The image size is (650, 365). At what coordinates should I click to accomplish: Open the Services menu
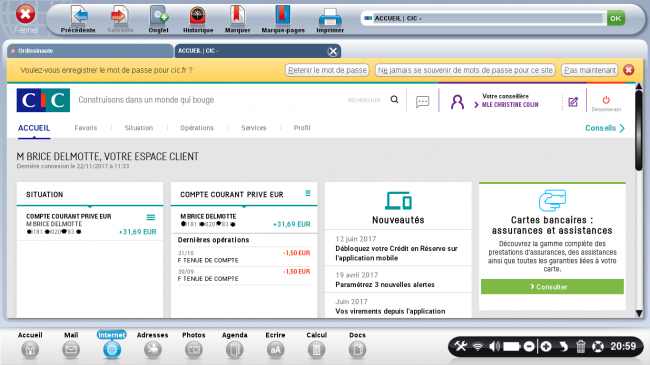point(254,128)
